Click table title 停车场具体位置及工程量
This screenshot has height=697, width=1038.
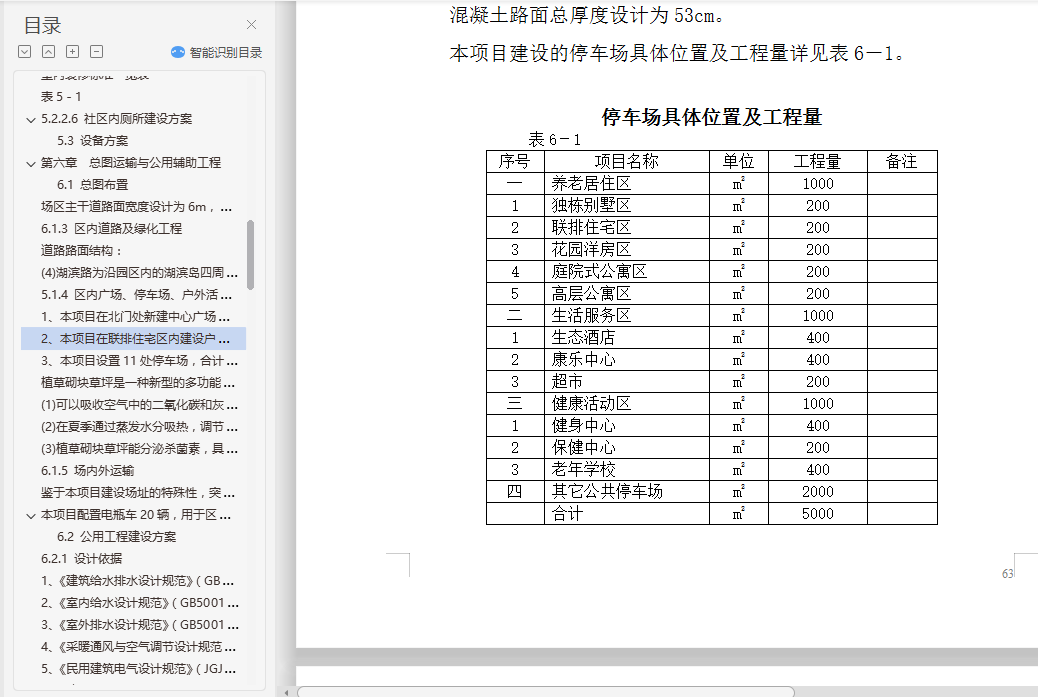pos(712,117)
